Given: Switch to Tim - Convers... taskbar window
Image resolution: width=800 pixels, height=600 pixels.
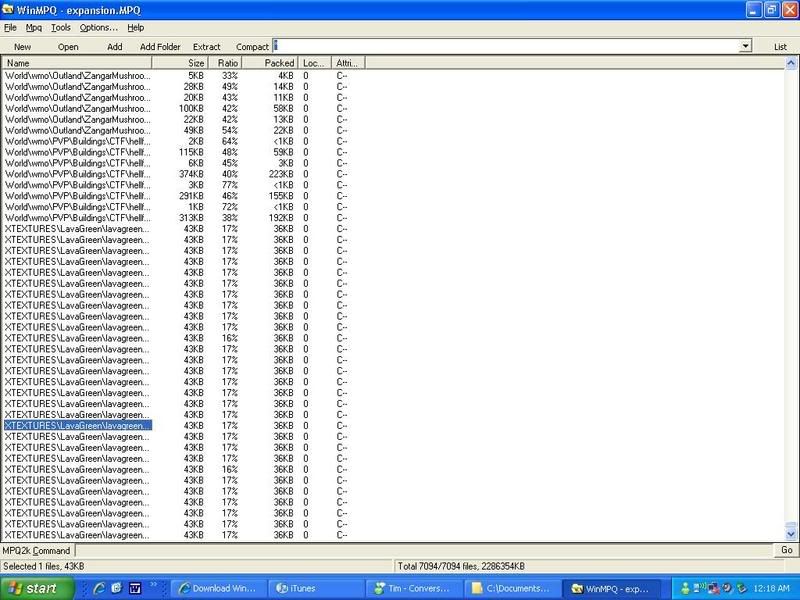Looking at the screenshot, I should (413, 588).
